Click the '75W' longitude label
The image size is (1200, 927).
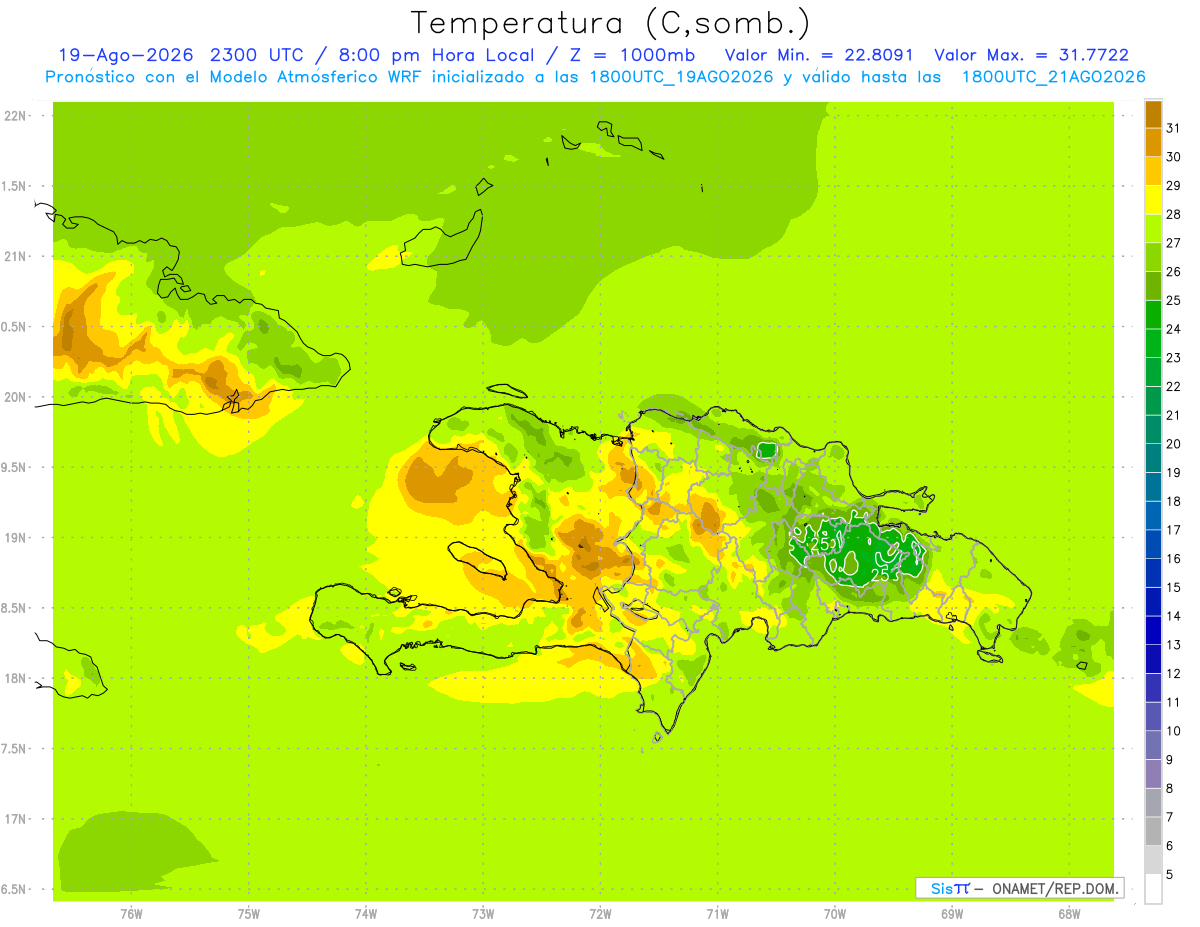tap(249, 913)
